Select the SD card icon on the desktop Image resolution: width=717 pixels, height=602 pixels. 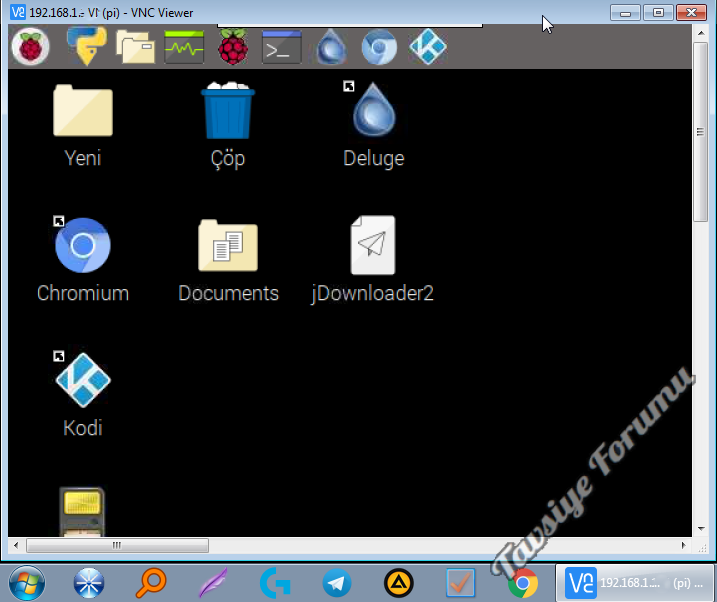coord(82,511)
